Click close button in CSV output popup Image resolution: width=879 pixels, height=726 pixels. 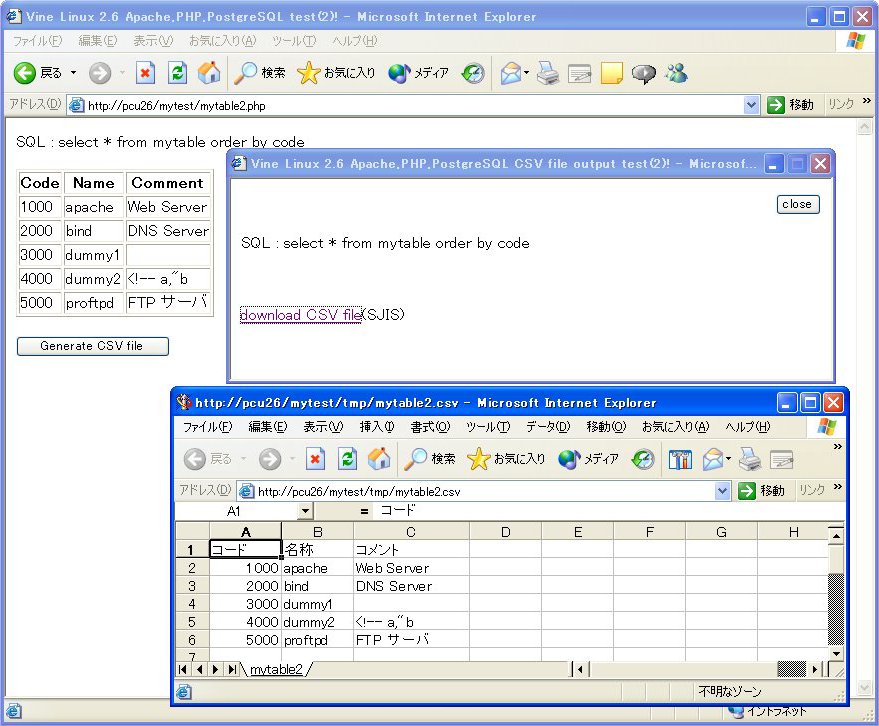(798, 205)
